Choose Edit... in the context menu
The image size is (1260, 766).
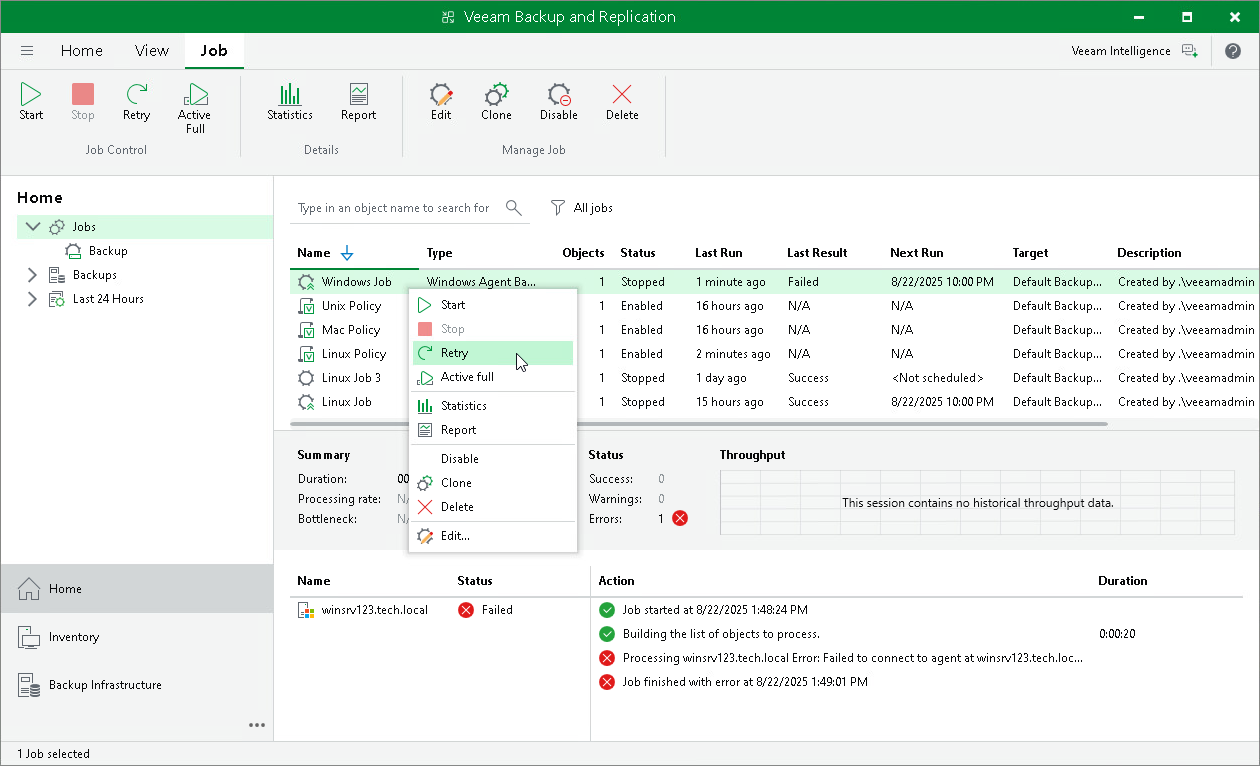(x=493, y=536)
